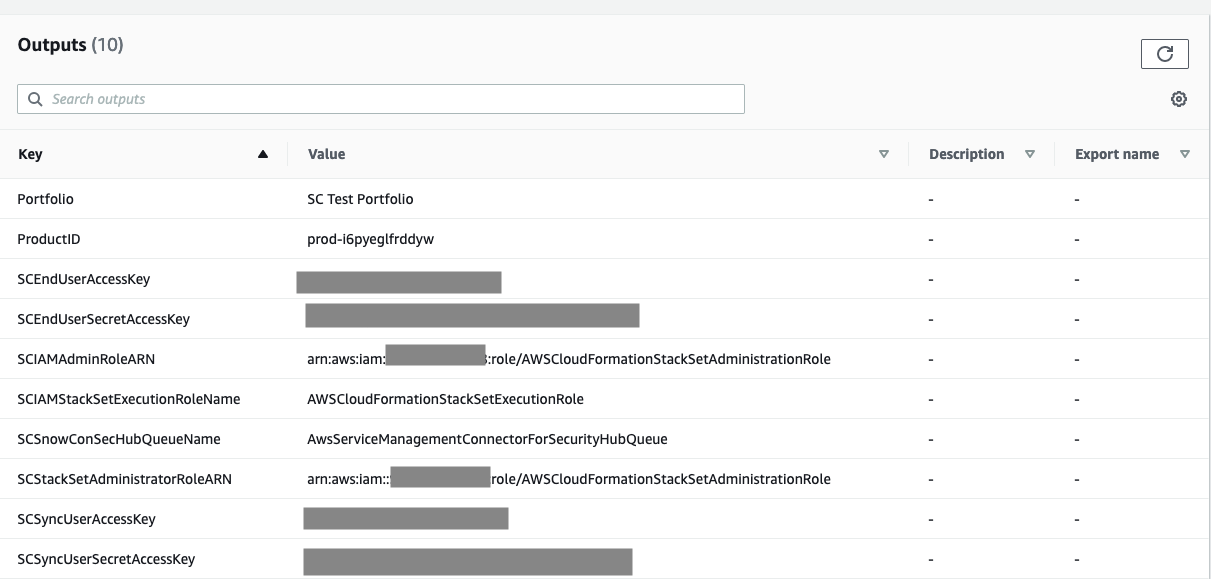Select the Key column header
Viewport: 1211px width, 579px height.
(30, 153)
